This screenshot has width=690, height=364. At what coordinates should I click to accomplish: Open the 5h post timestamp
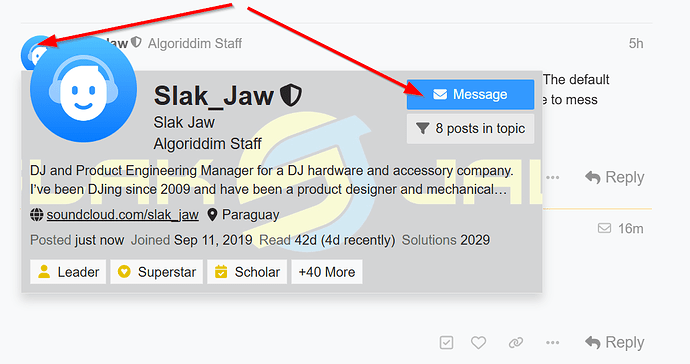[636, 44]
